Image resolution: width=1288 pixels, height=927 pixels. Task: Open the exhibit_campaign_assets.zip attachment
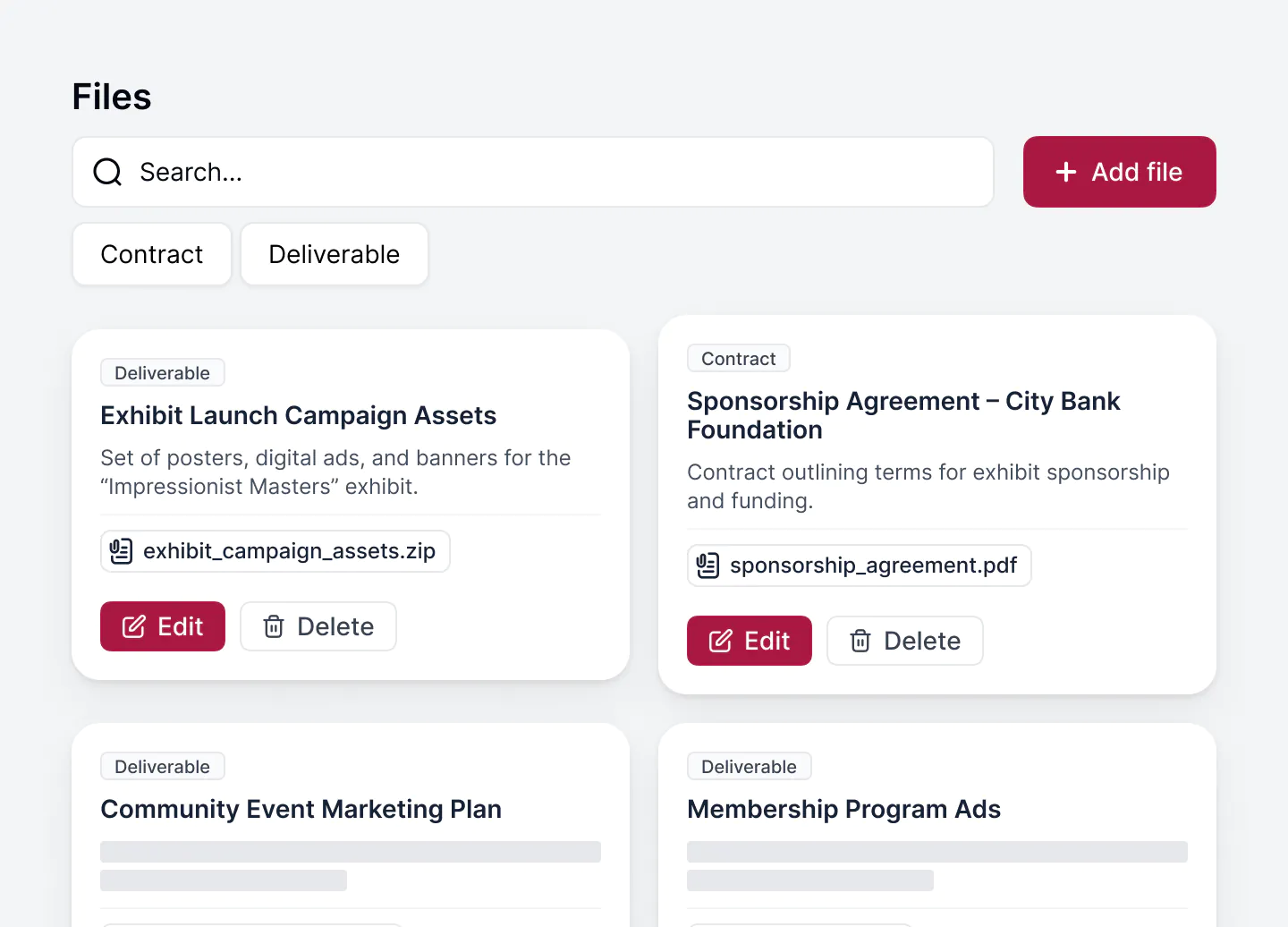pyautogui.click(x=275, y=551)
